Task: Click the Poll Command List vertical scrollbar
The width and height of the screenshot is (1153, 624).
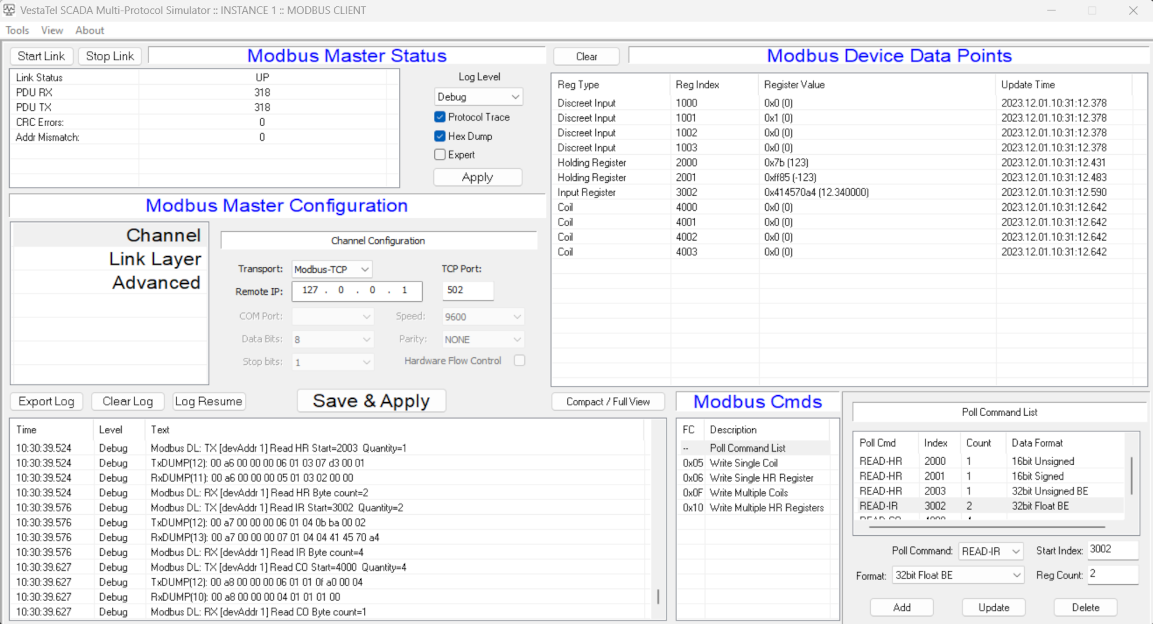Action: [x=1132, y=476]
